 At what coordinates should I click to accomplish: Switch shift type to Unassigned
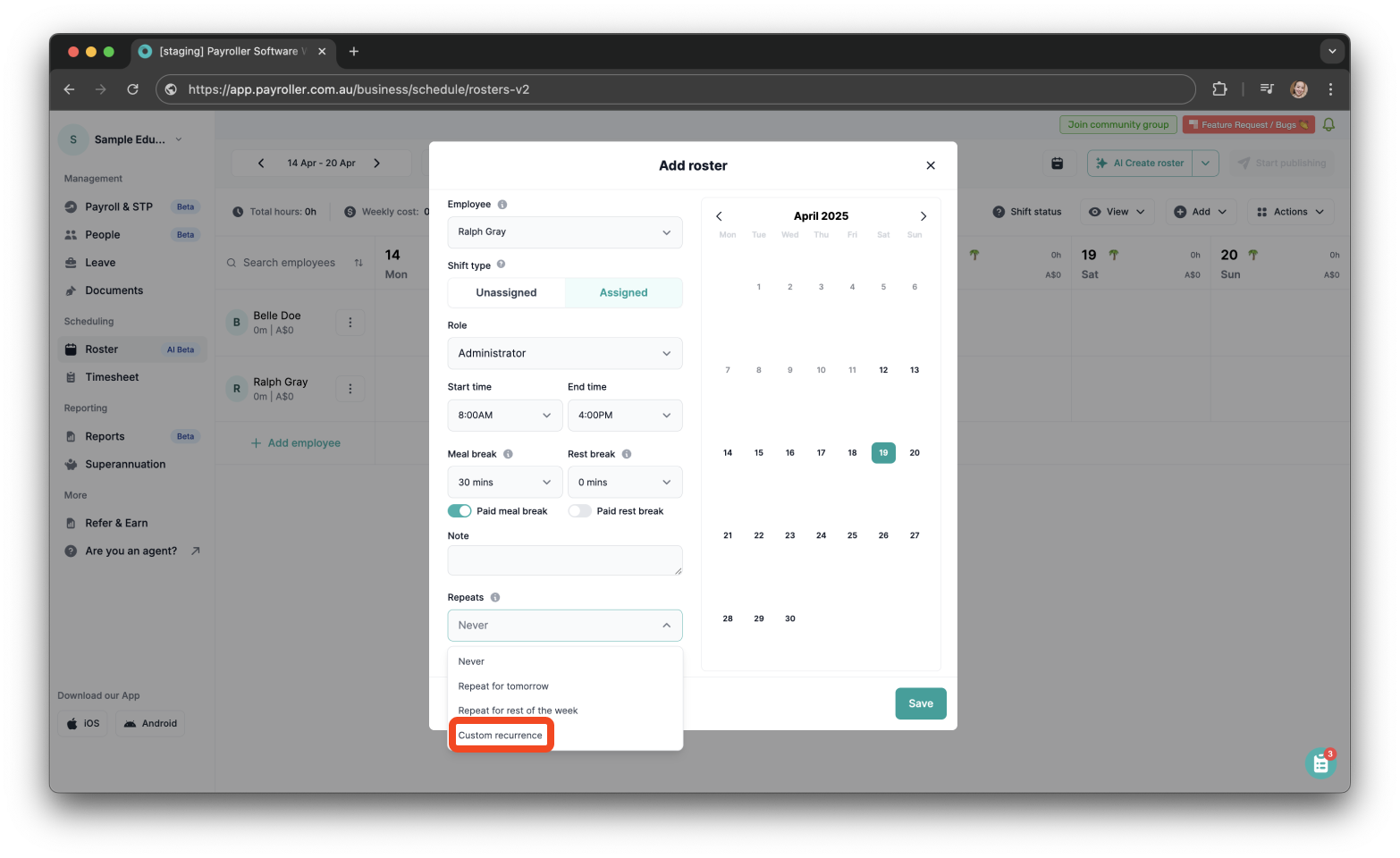(505, 292)
